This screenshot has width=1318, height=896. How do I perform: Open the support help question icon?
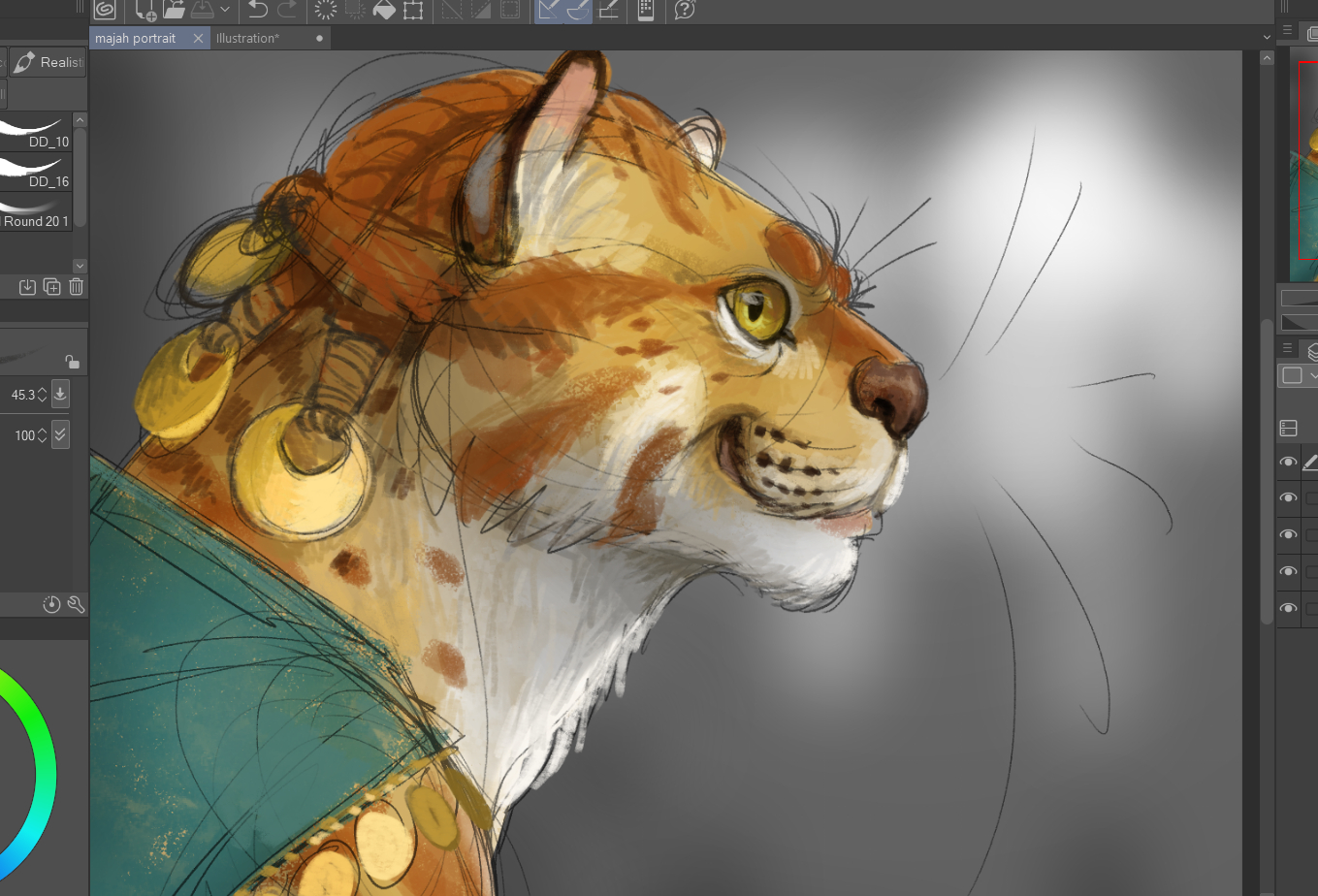[685, 10]
